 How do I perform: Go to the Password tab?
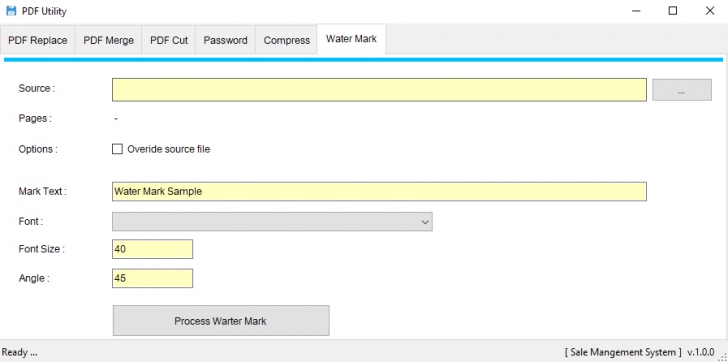click(x=225, y=40)
